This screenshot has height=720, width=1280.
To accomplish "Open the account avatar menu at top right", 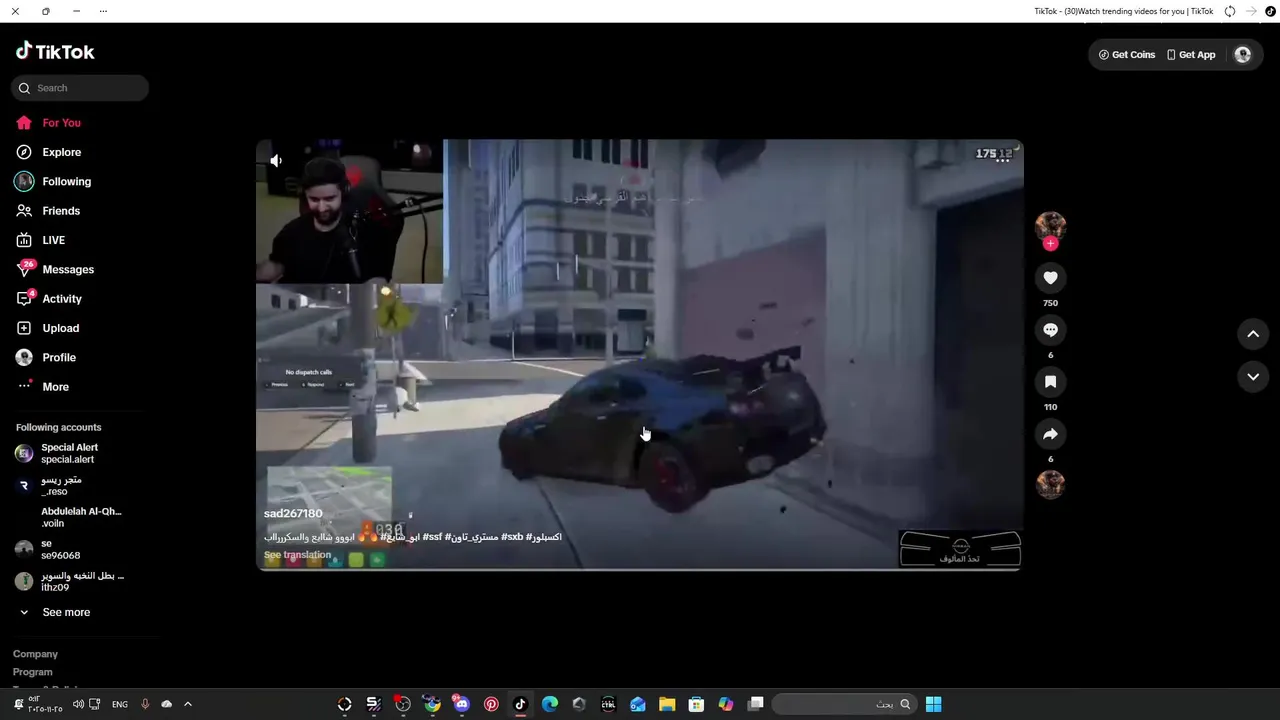I will (1243, 55).
